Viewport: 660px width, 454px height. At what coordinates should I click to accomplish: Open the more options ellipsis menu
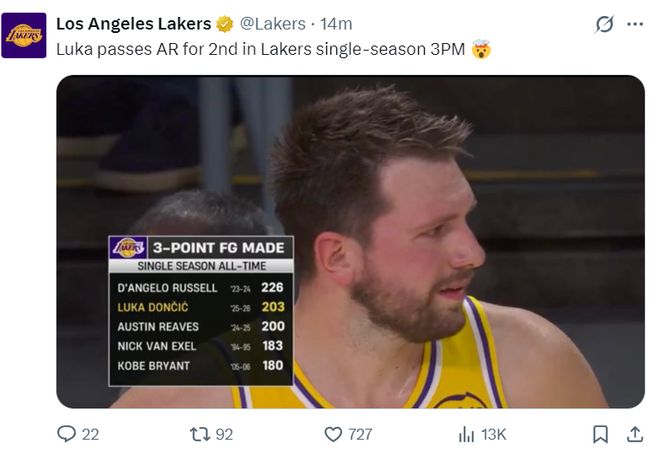(635, 24)
